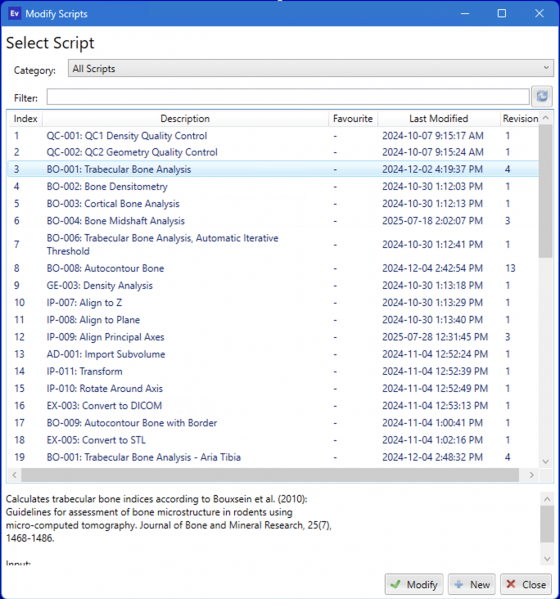Screen dimensions: 560x599
Task: Click revision value 13 for Autocontour Bone
Action: coord(510,268)
